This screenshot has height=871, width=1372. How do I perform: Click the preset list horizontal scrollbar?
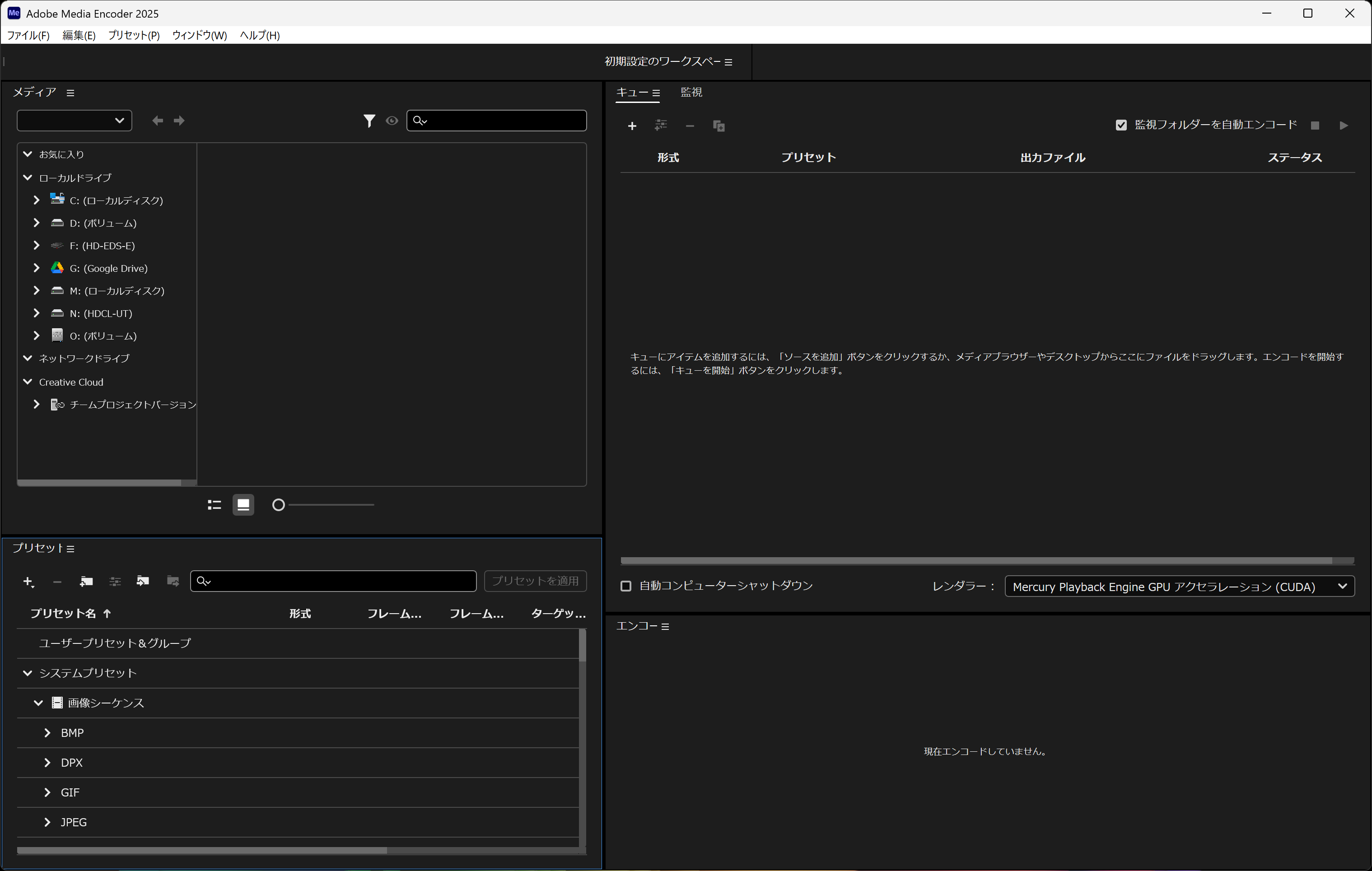(x=202, y=851)
